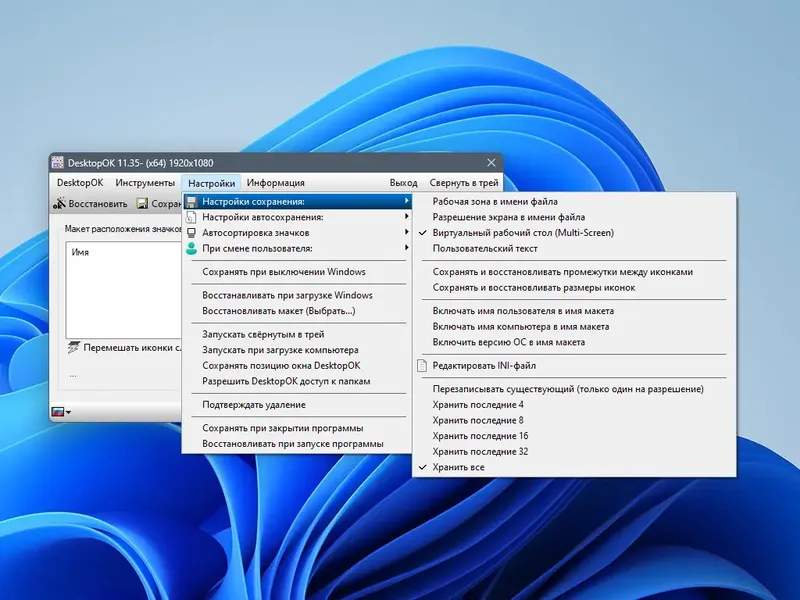Expand the Автосортировка значков submenu
This screenshot has width=800, height=600.
tap(297, 233)
